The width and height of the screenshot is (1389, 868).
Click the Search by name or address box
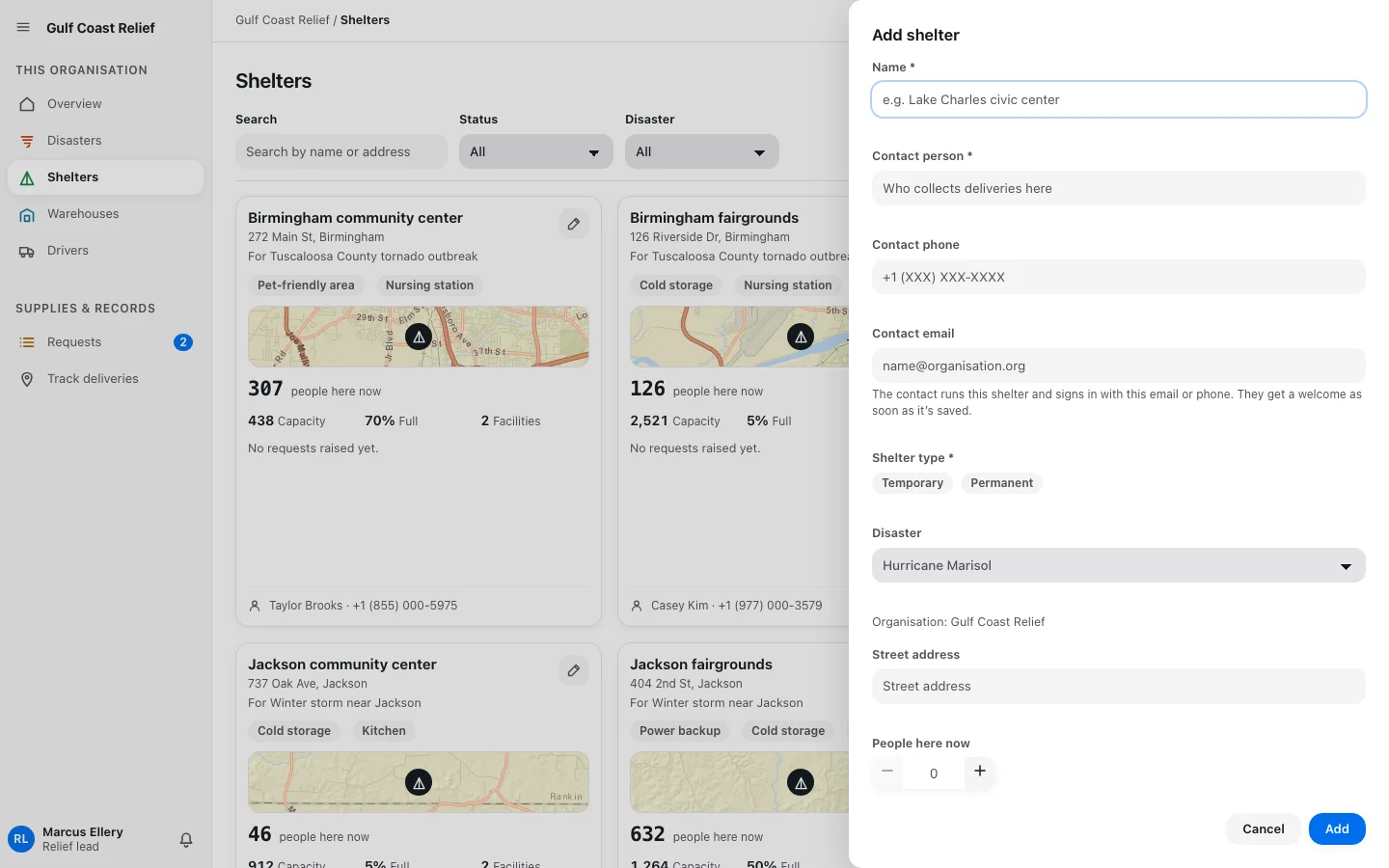(x=341, y=152)
